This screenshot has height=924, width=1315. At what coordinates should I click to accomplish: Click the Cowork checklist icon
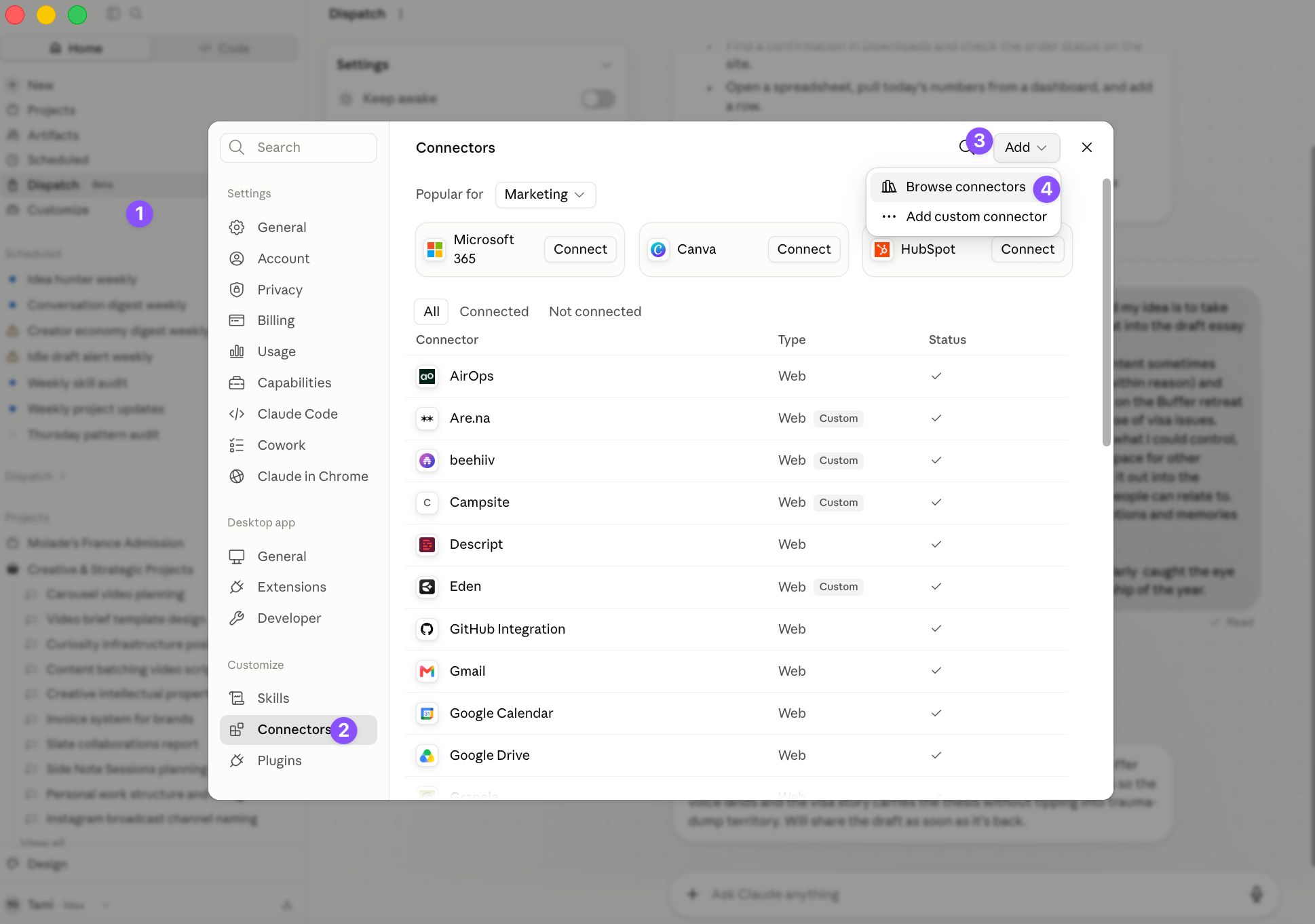237,445
